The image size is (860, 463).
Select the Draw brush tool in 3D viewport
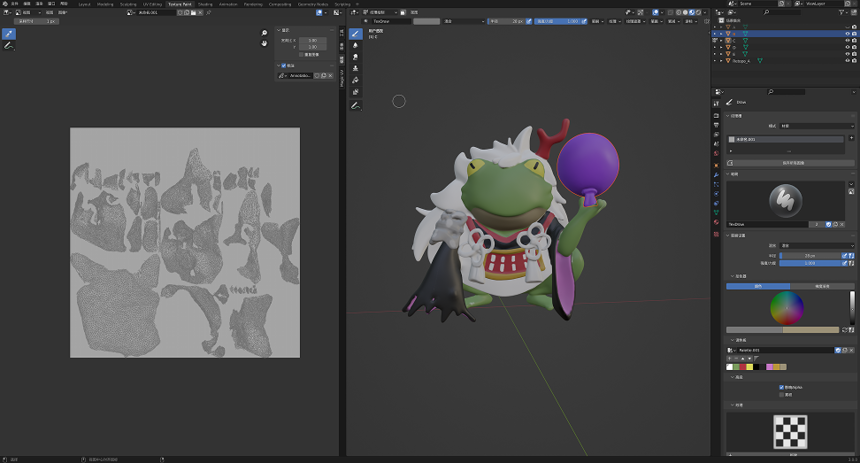click(355, 34)
